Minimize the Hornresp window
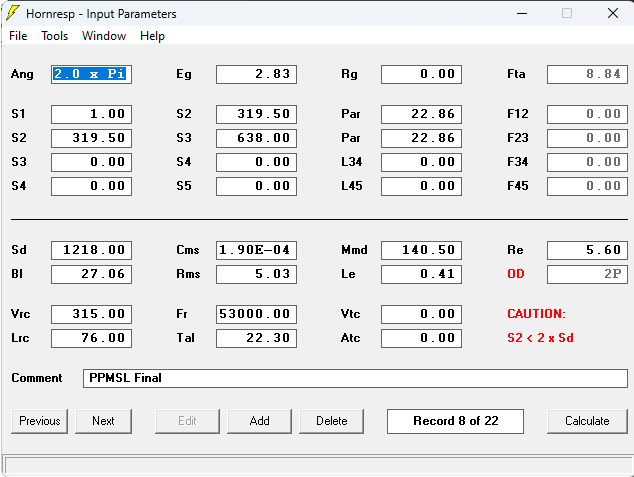 click(x=522, y=13)
